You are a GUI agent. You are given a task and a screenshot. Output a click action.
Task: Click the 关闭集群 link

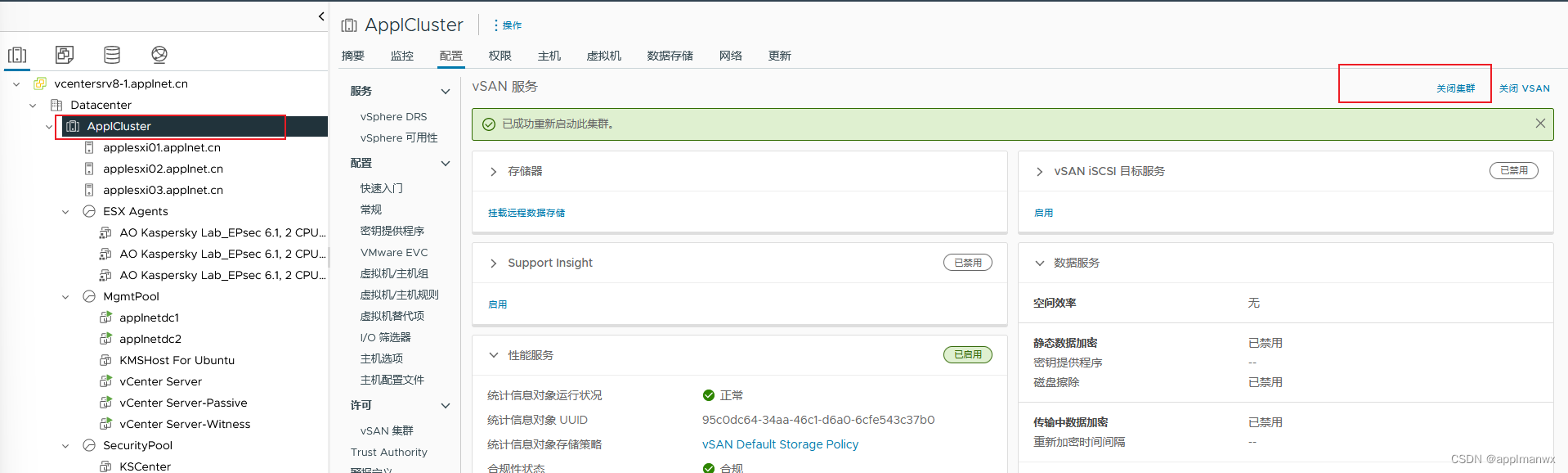pos(1456,88)
